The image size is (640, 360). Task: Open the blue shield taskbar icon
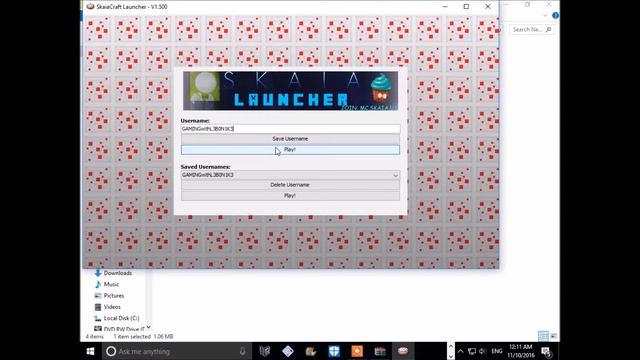coord(334,351)
